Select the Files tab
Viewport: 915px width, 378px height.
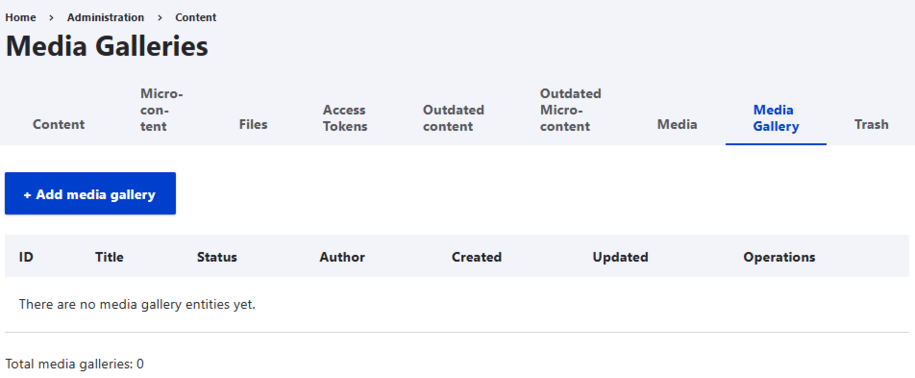point(253,124)
